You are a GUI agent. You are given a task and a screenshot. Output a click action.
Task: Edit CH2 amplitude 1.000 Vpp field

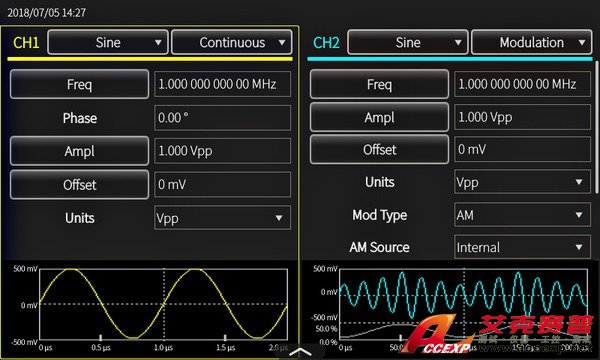522,117
